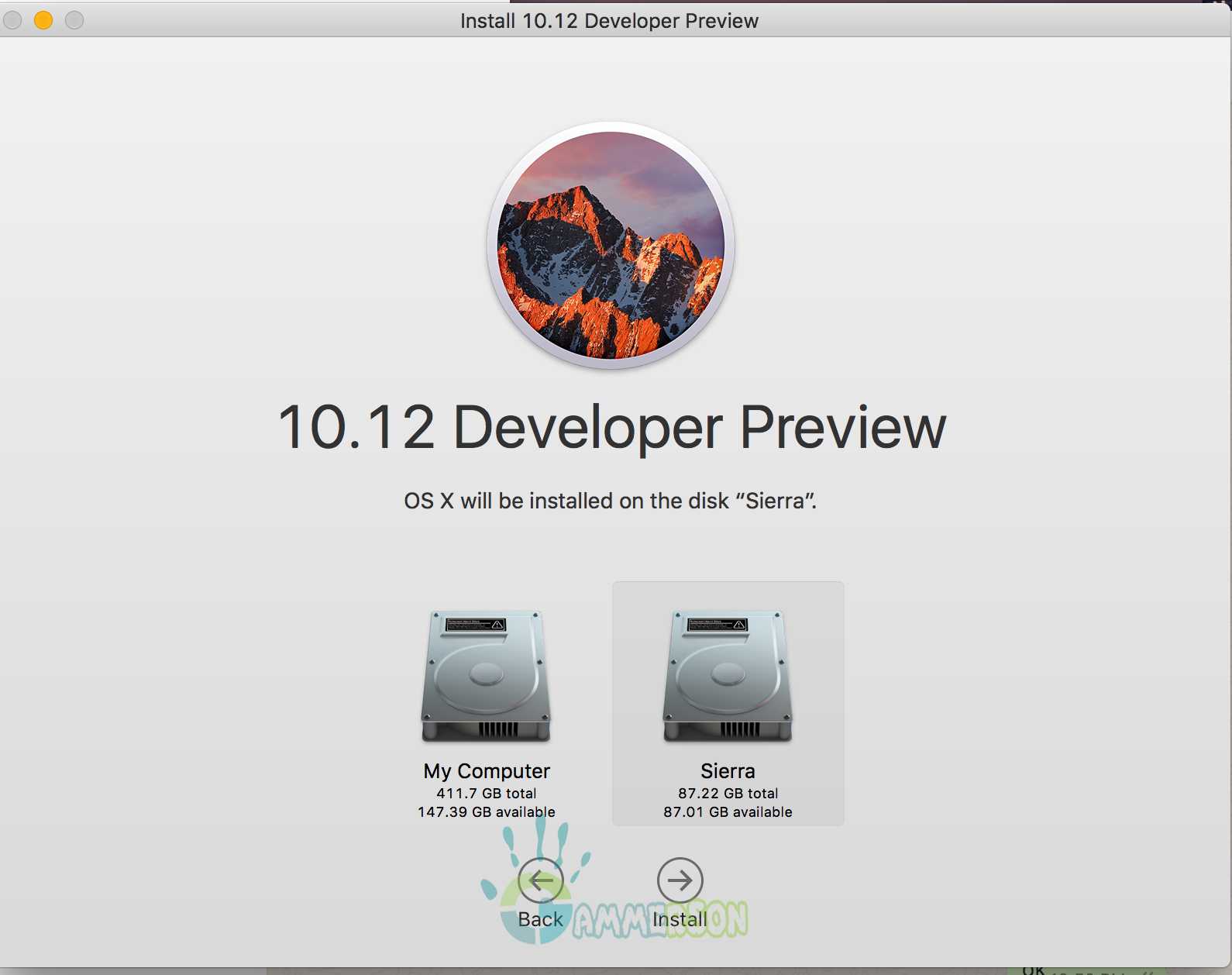Click the Install right-arrow circle icon
The image size is (1232, 975).
(680, 880)
